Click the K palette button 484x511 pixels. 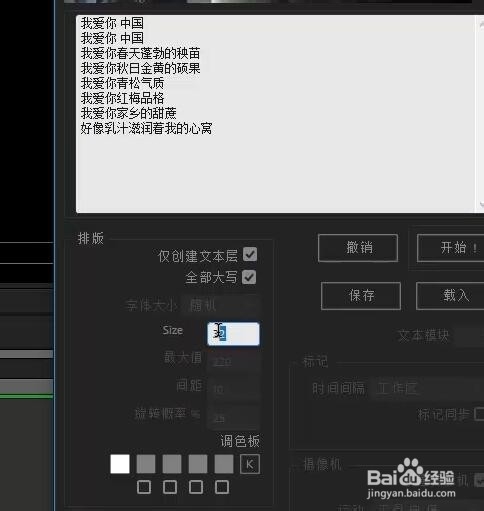(x=250, y=464)
